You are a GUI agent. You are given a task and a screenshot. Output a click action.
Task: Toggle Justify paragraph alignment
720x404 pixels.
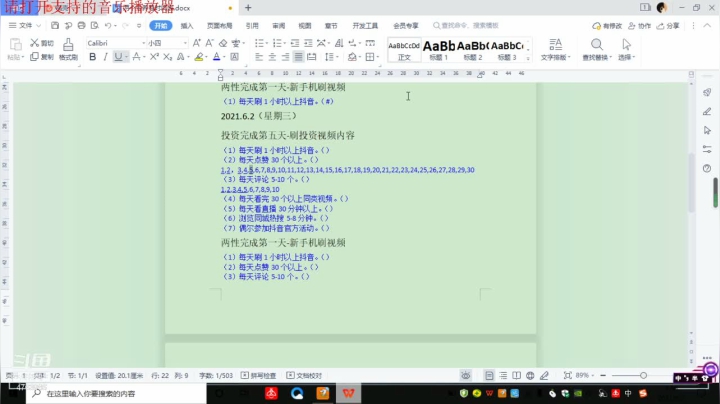tap(298, 56)
